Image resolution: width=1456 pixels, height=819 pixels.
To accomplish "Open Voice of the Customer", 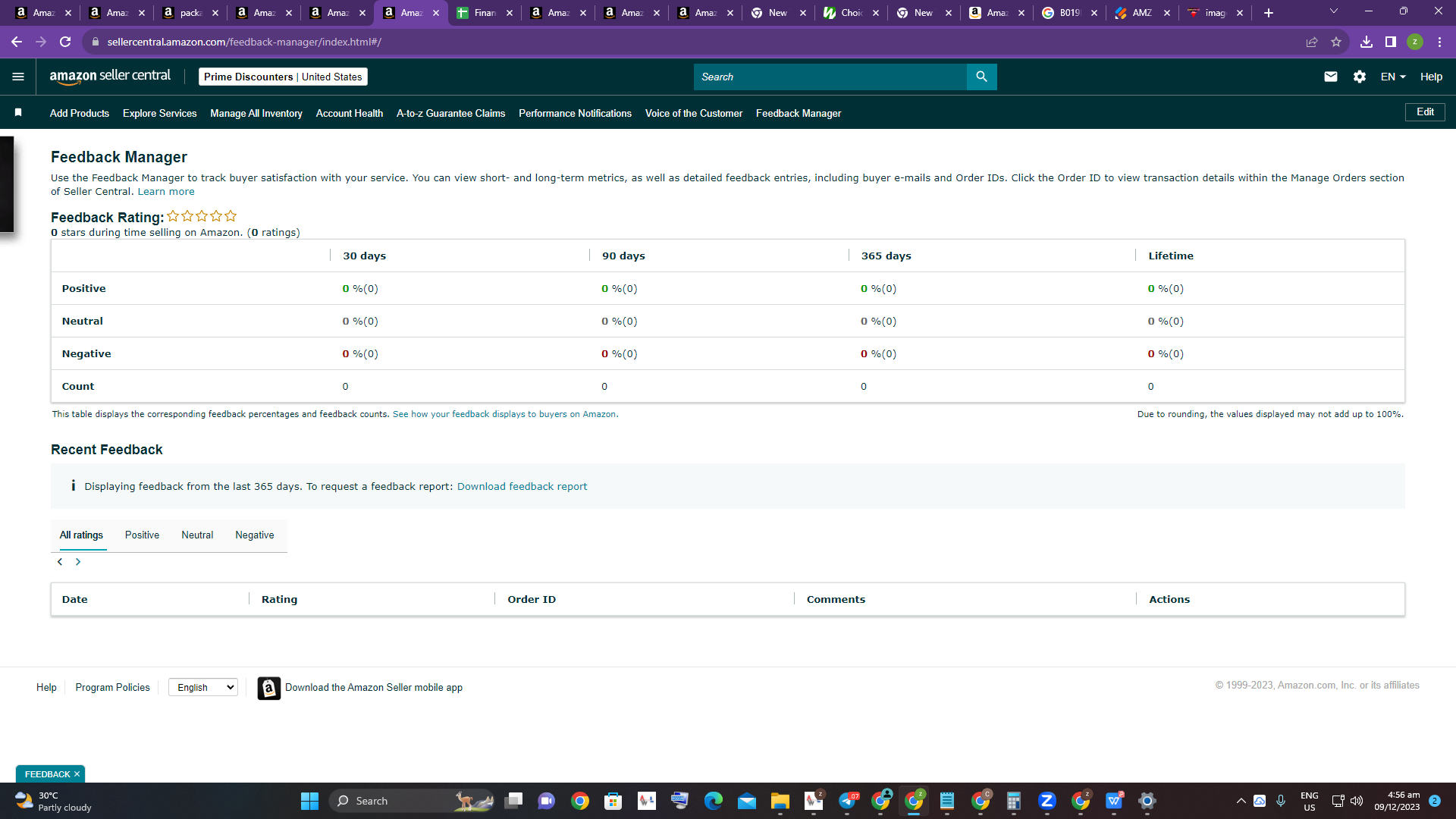I will point(694,113).
